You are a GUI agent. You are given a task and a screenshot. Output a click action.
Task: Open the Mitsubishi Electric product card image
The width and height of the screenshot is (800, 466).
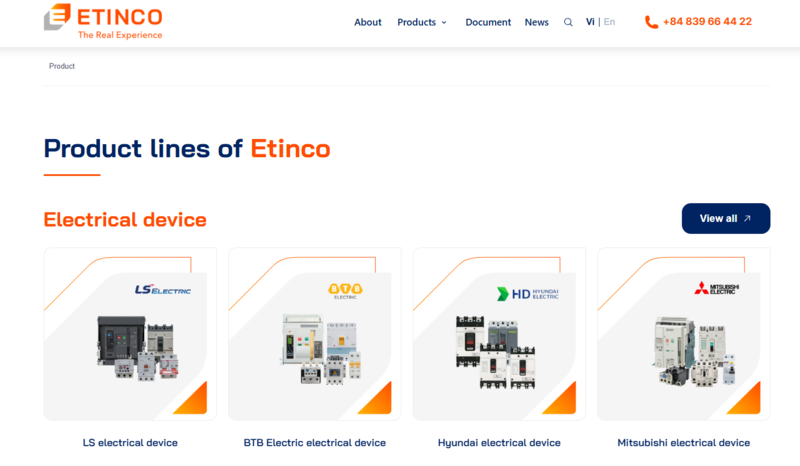click(x=684, y=334)
